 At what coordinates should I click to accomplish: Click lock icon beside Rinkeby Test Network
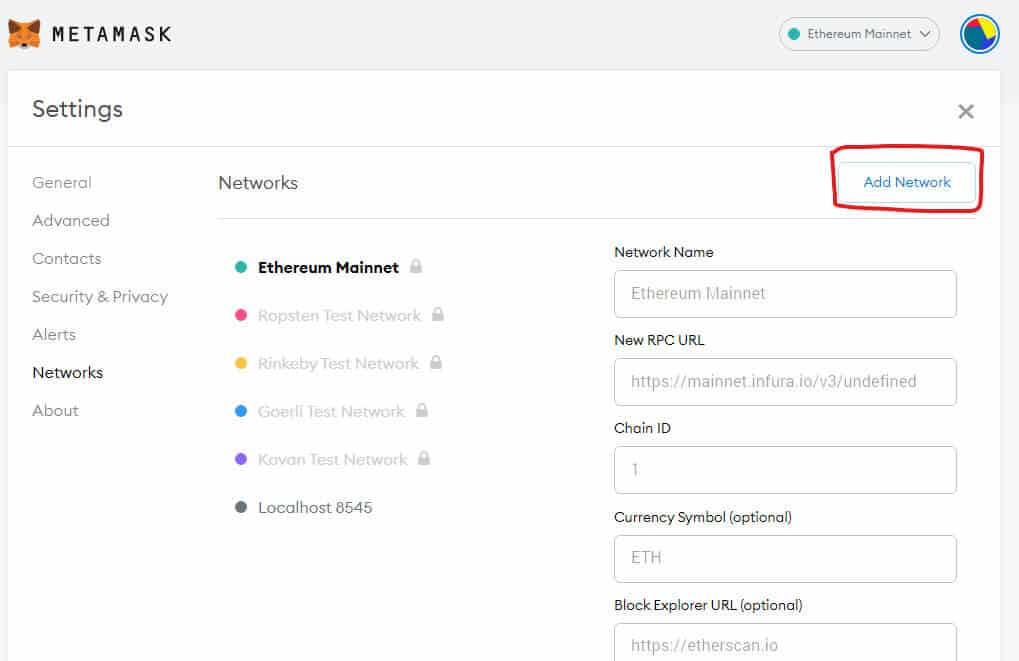click(436, 362)
